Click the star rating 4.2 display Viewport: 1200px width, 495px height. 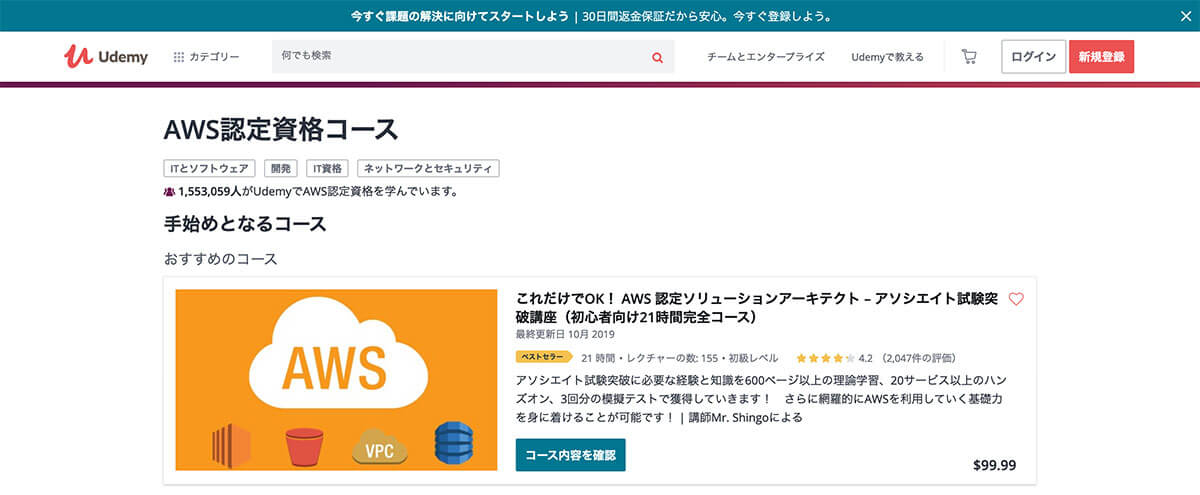(x=834, y=357)
